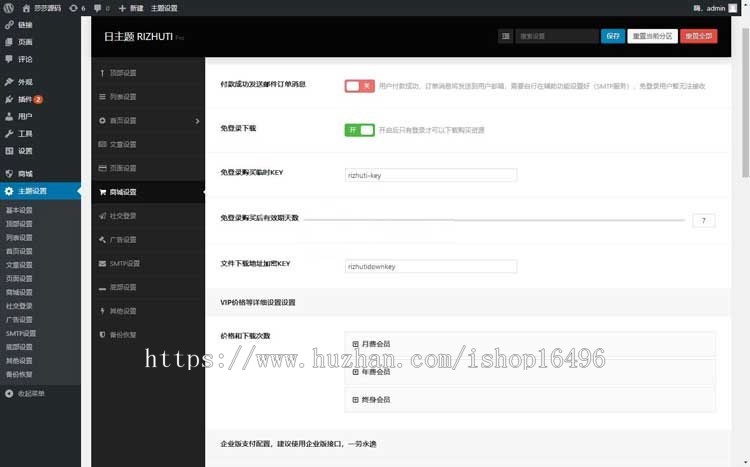Open 顶部设置 in the WordPress submenu
The width and height of the screenshot is (750, 467).
pyautogui.click(x=19, y=224)
